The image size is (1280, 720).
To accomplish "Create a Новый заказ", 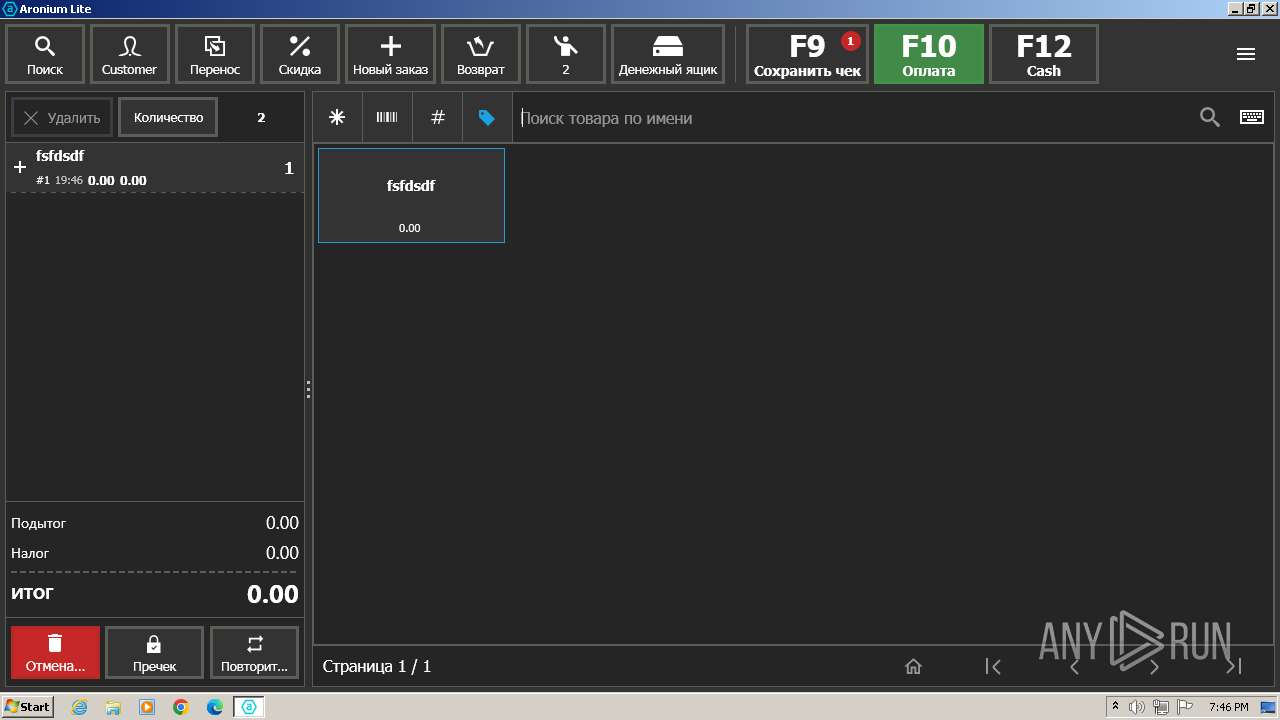I will point(390,54).
